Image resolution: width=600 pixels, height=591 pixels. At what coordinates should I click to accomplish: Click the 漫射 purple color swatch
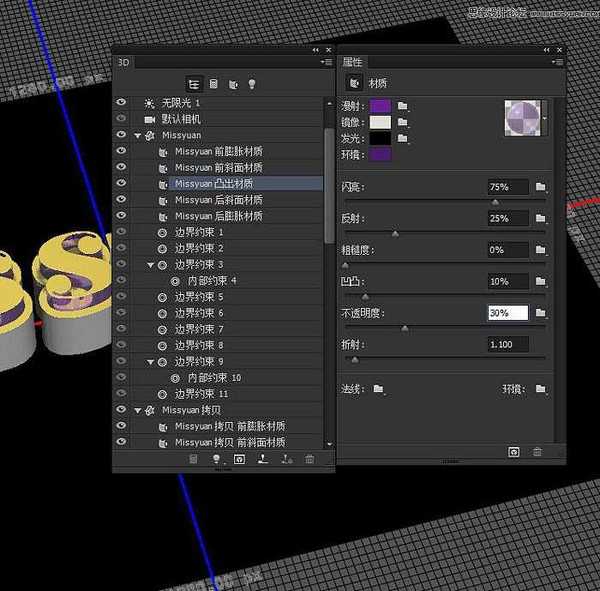point(381,105)
